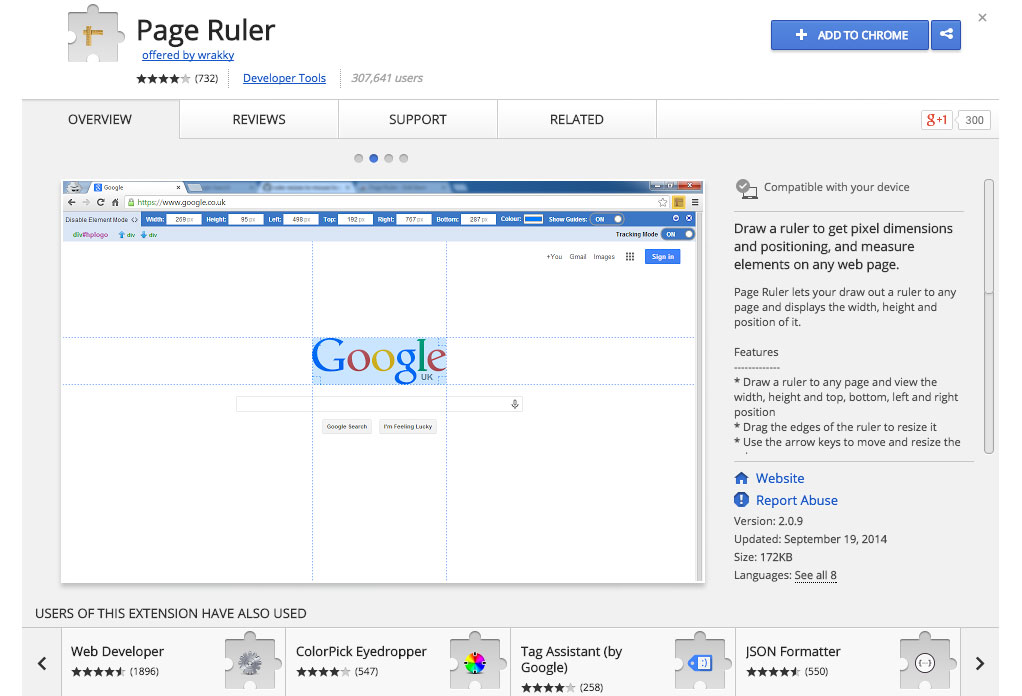Click the ColorPick Eyedropper star rating (547)
Image resolution: width=1022 pixels, height=696 pixels.
(336, 672)
